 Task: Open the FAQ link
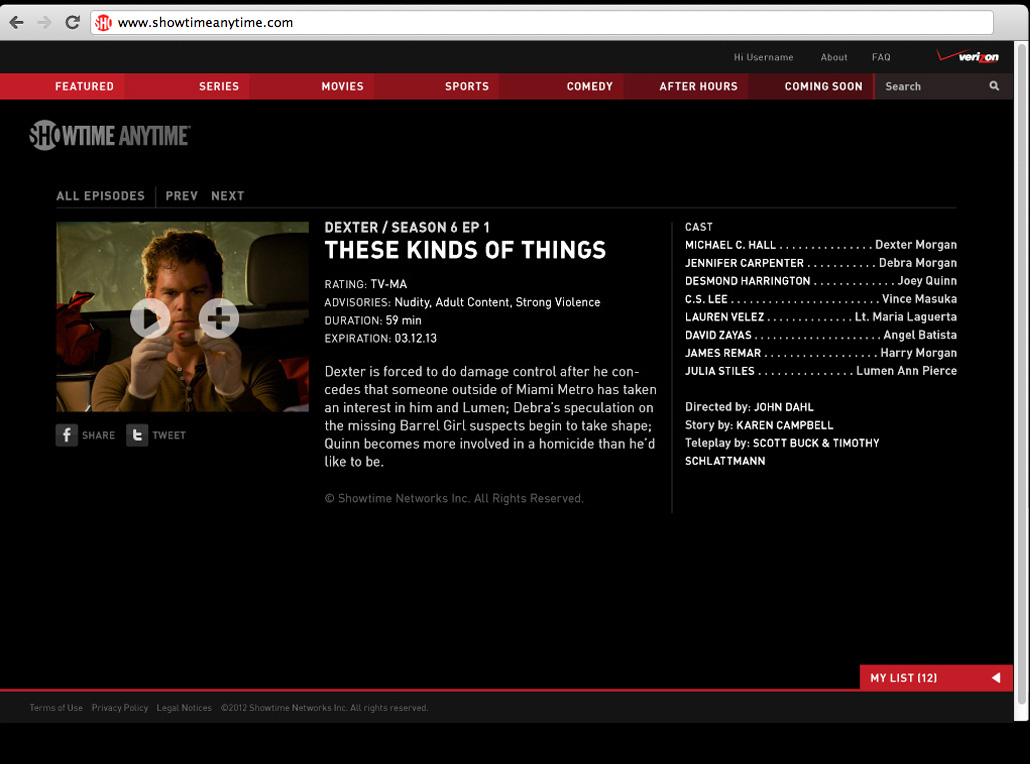click(x=881, y=57)
